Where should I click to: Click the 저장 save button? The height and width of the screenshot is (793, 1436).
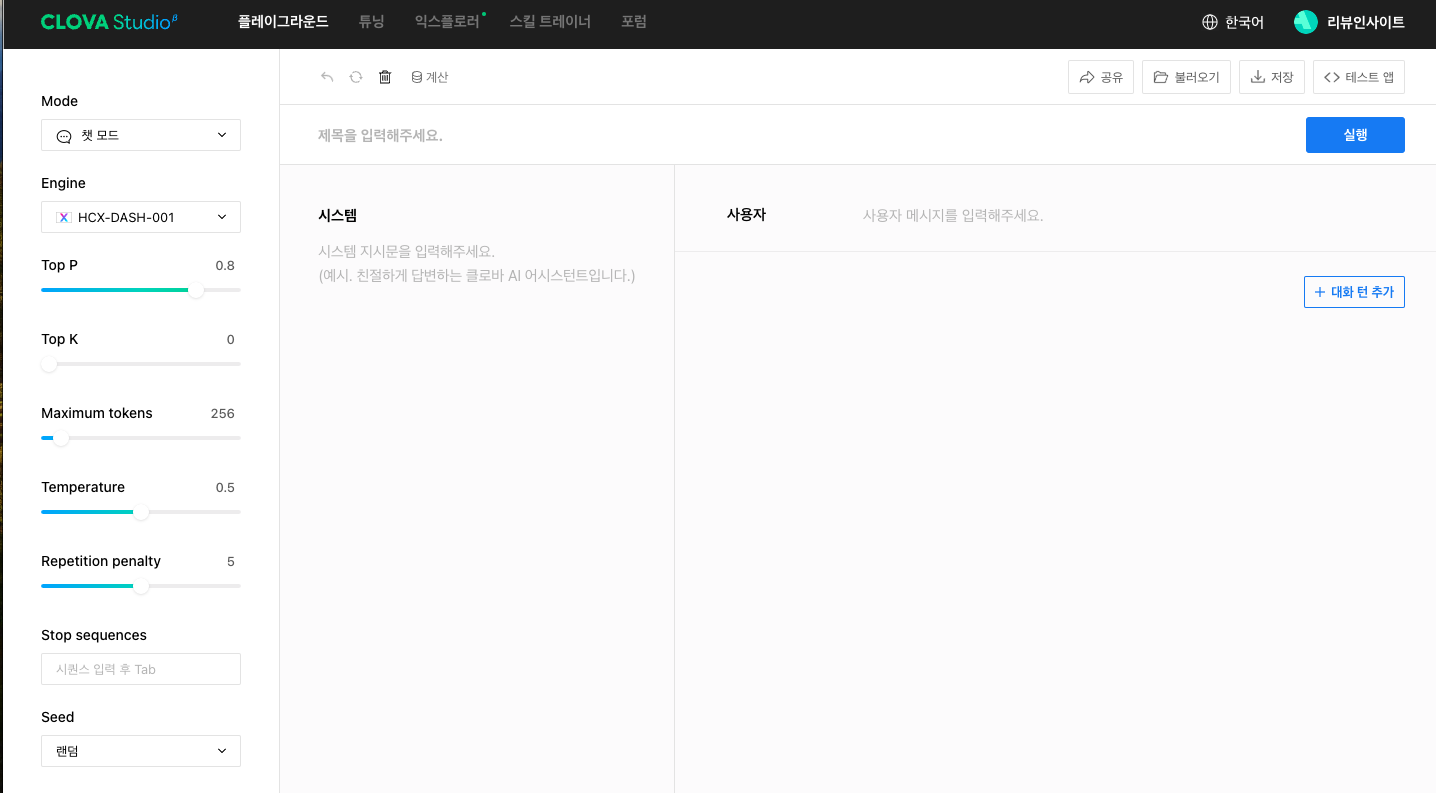(1271, 77)
